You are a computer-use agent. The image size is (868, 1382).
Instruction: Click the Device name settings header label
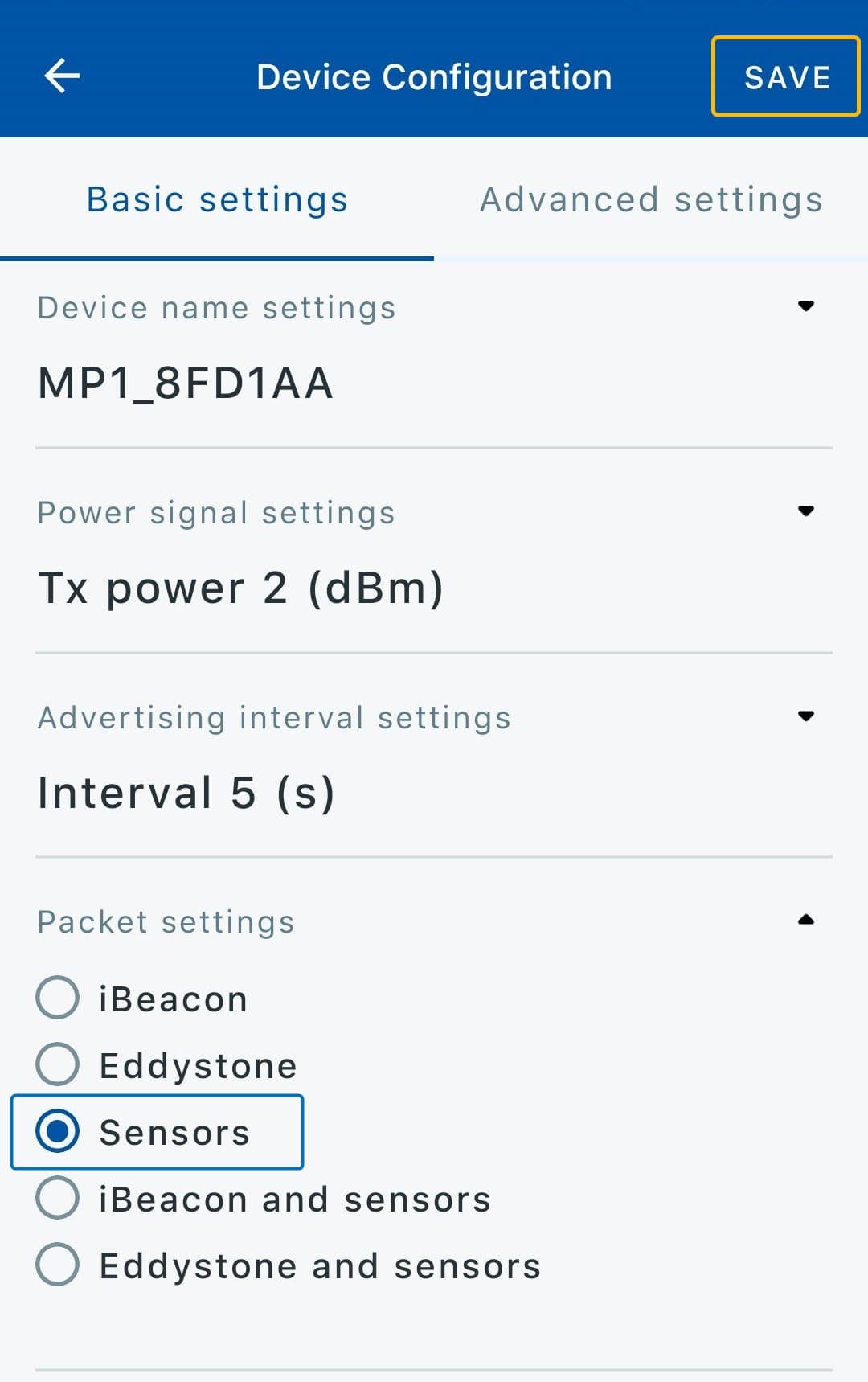pos(217,308)
